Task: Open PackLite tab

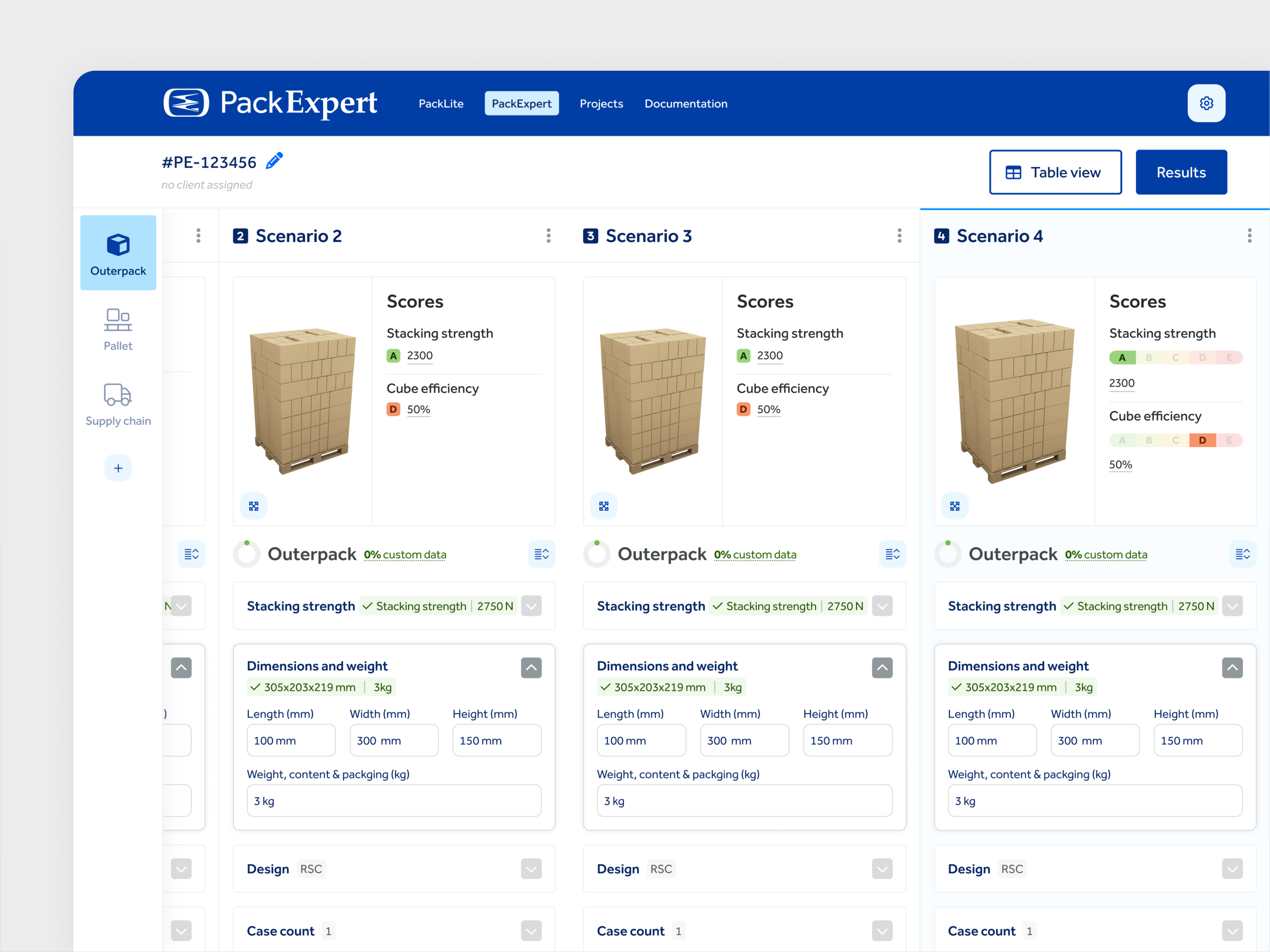Action: coord(441,104)
